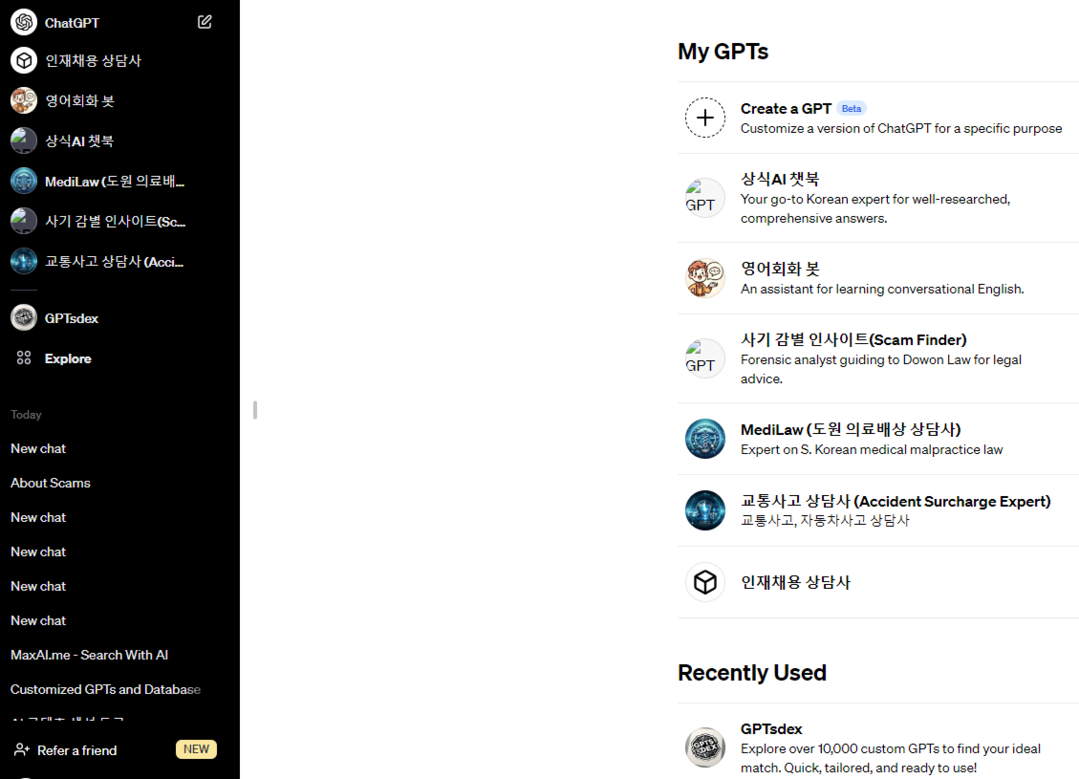1079x779 pixels.
Task: Open 영어회화 봇 from the sidebar list
Action: (80, 100)
